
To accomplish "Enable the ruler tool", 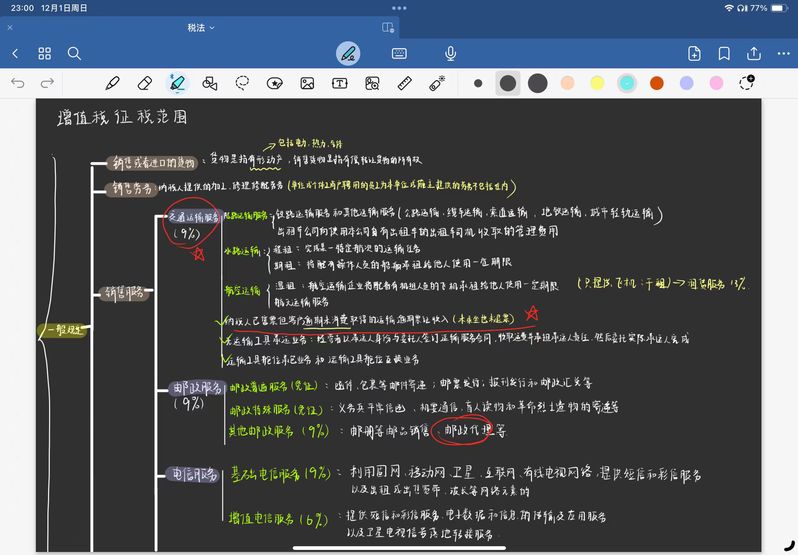I will coord(404,83).
